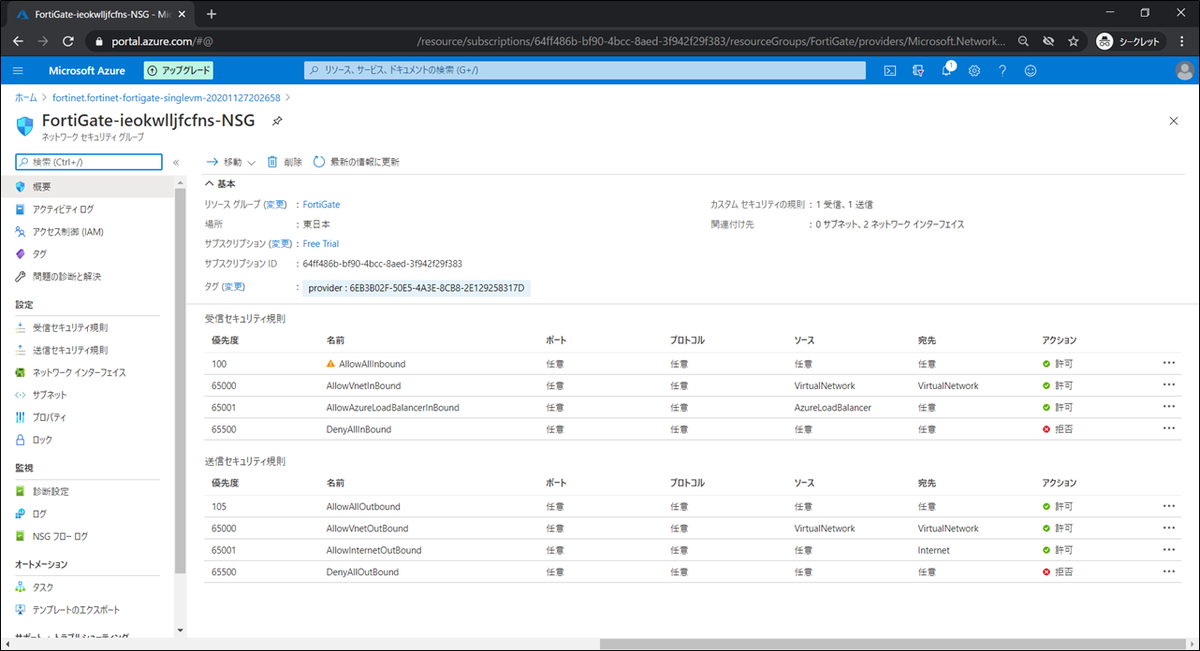Open the feedback smiley icon
This screenshot has height=651, width=1200.
coord(1030,70)
